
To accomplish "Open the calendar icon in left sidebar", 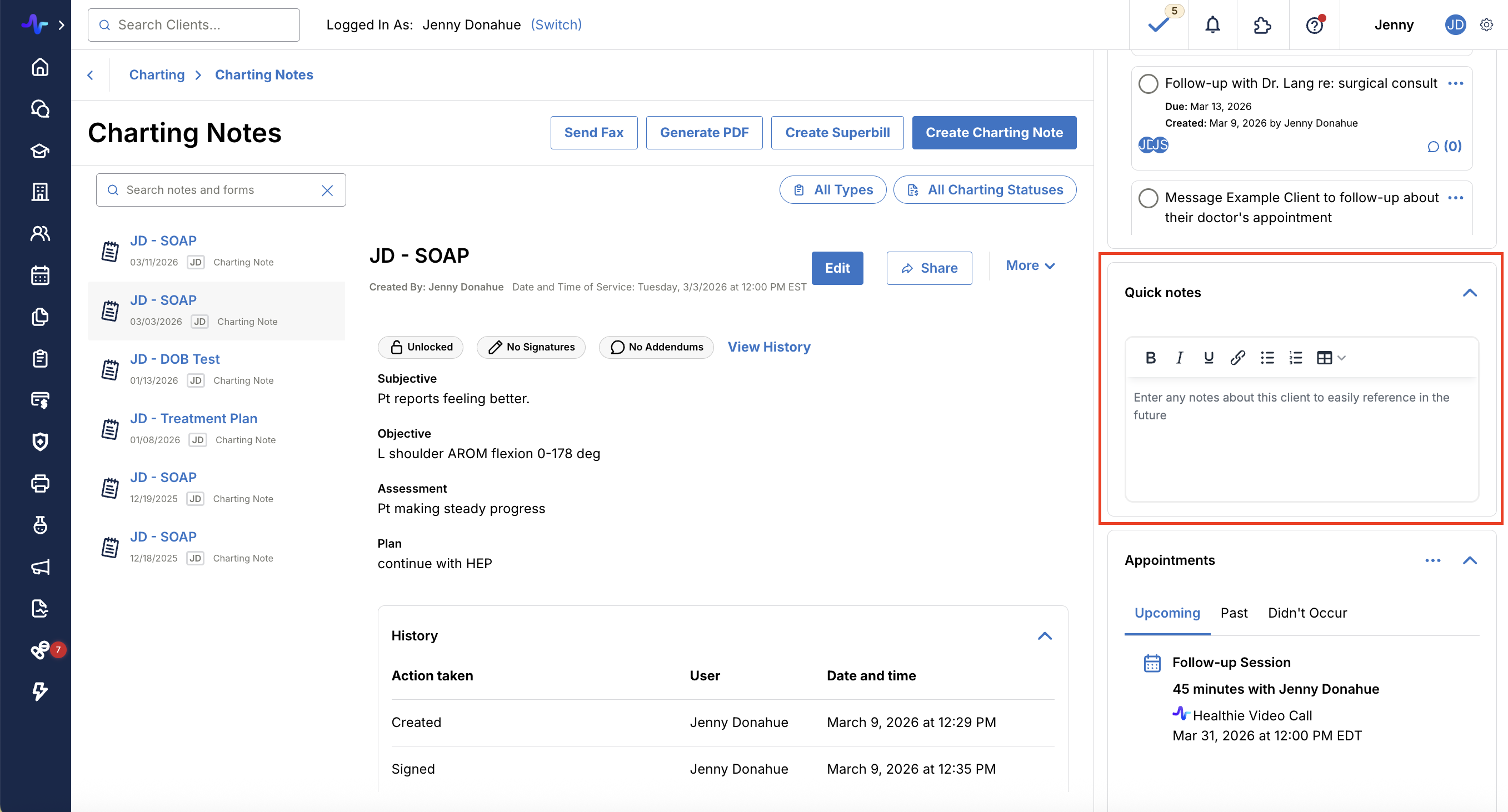I will pyautogui.click(x=40, y=275).
